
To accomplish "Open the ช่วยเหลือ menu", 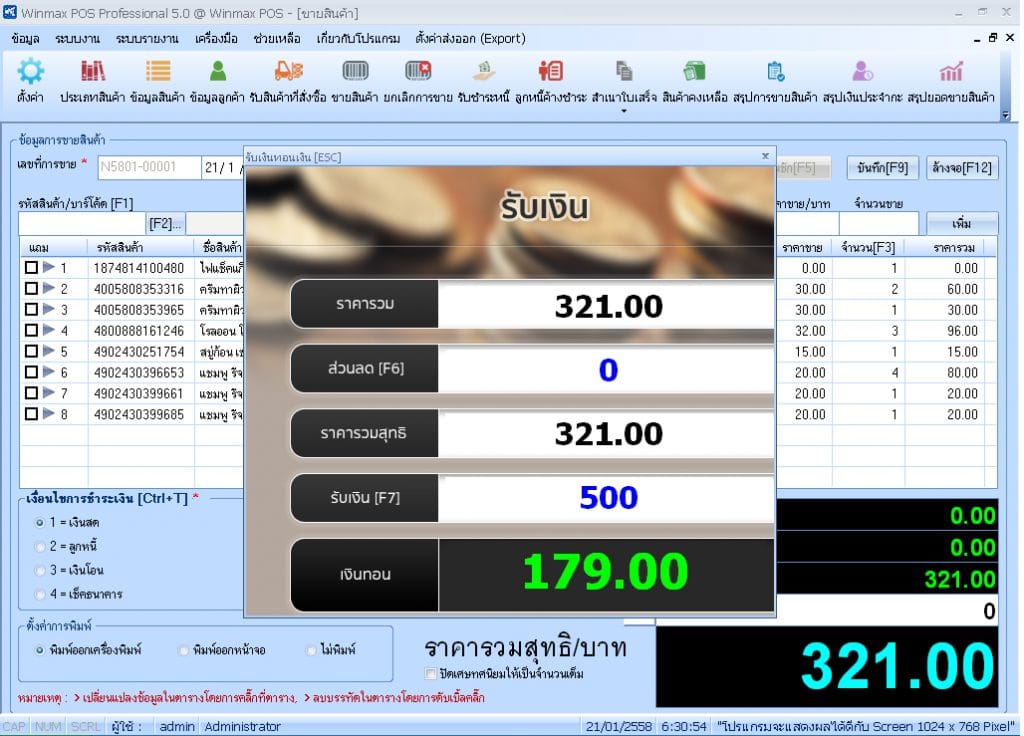I will [x=277, y=39].
